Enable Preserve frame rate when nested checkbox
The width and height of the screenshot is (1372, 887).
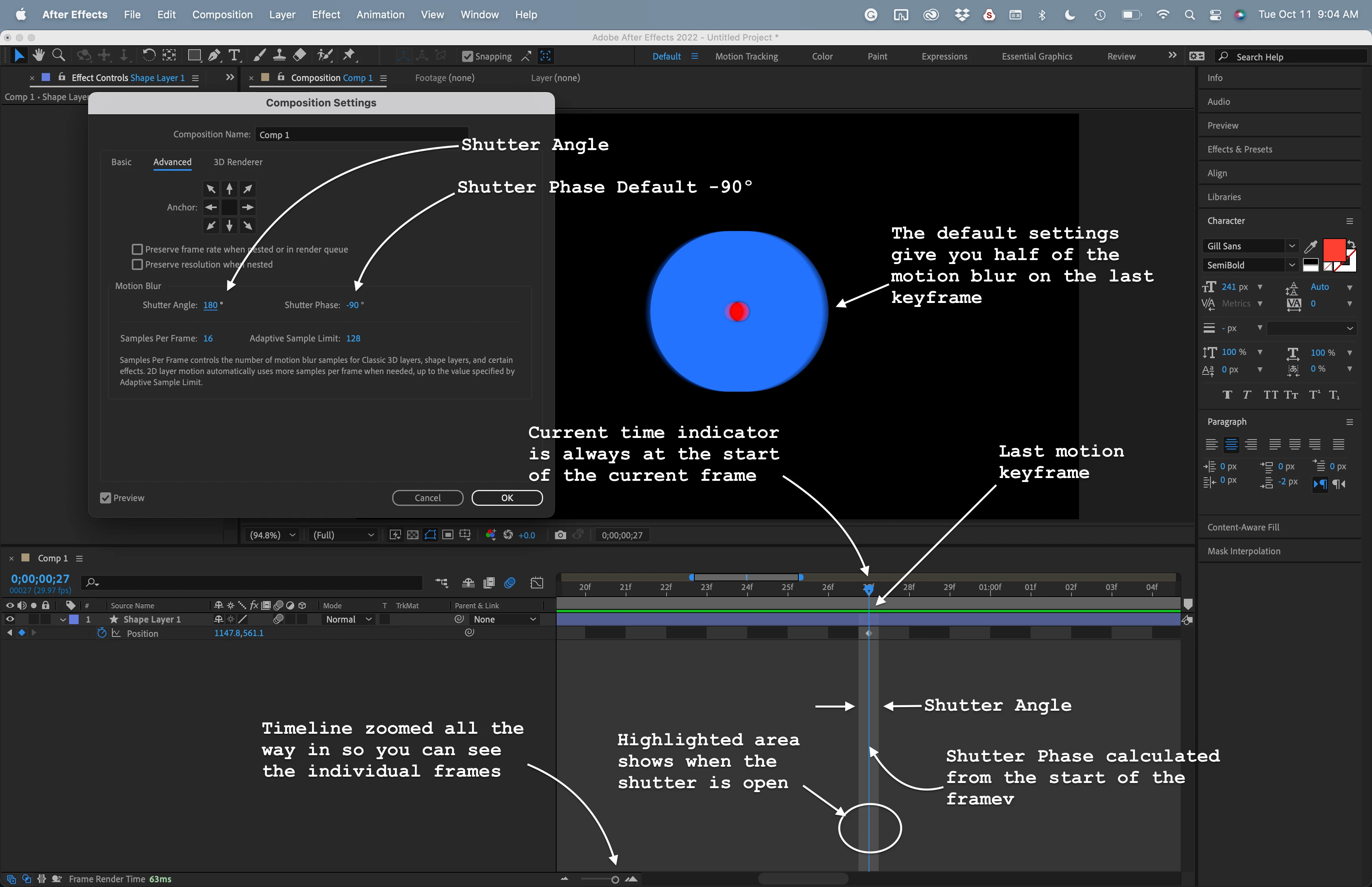[x=137, y=249]
